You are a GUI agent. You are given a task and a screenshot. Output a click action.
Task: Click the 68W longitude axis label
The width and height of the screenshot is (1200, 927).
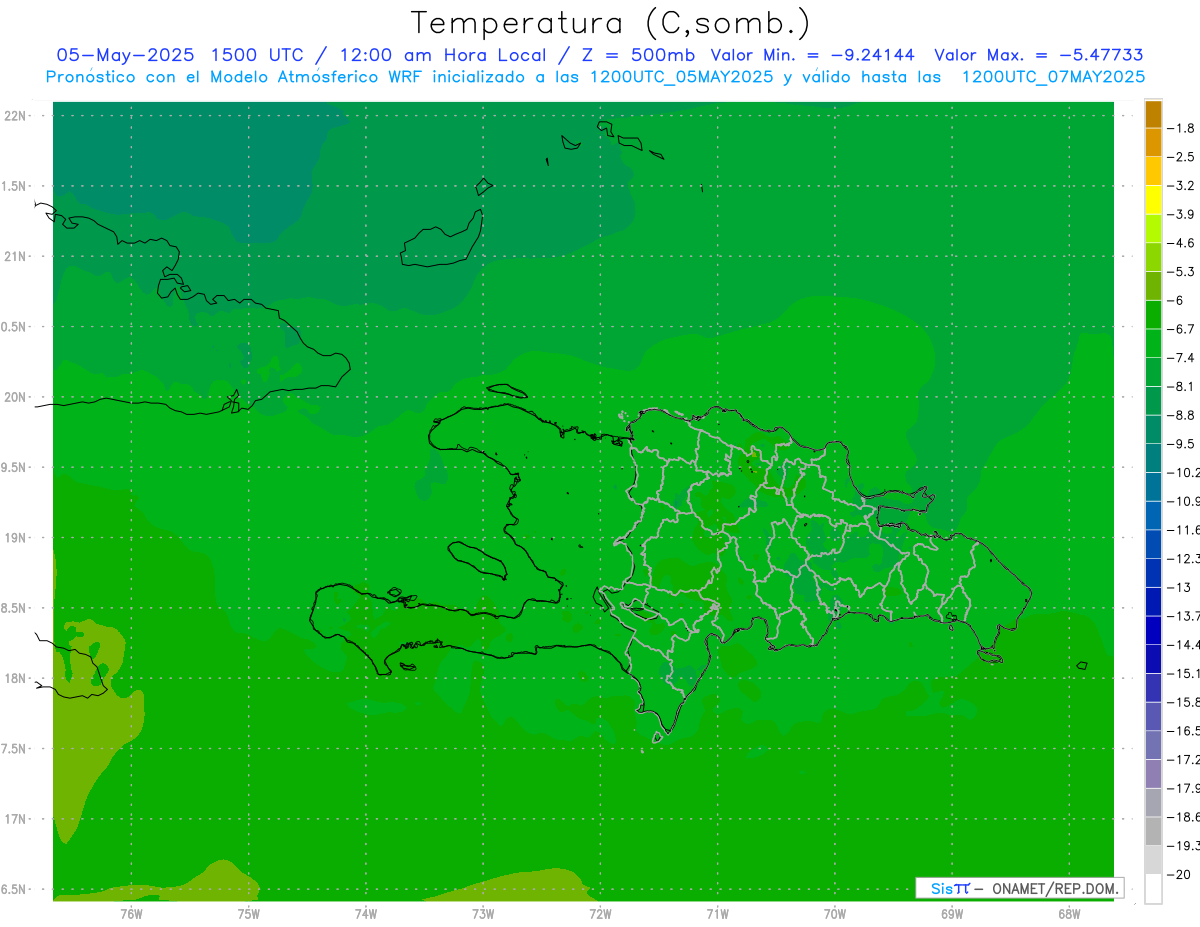coord(1068,913)
